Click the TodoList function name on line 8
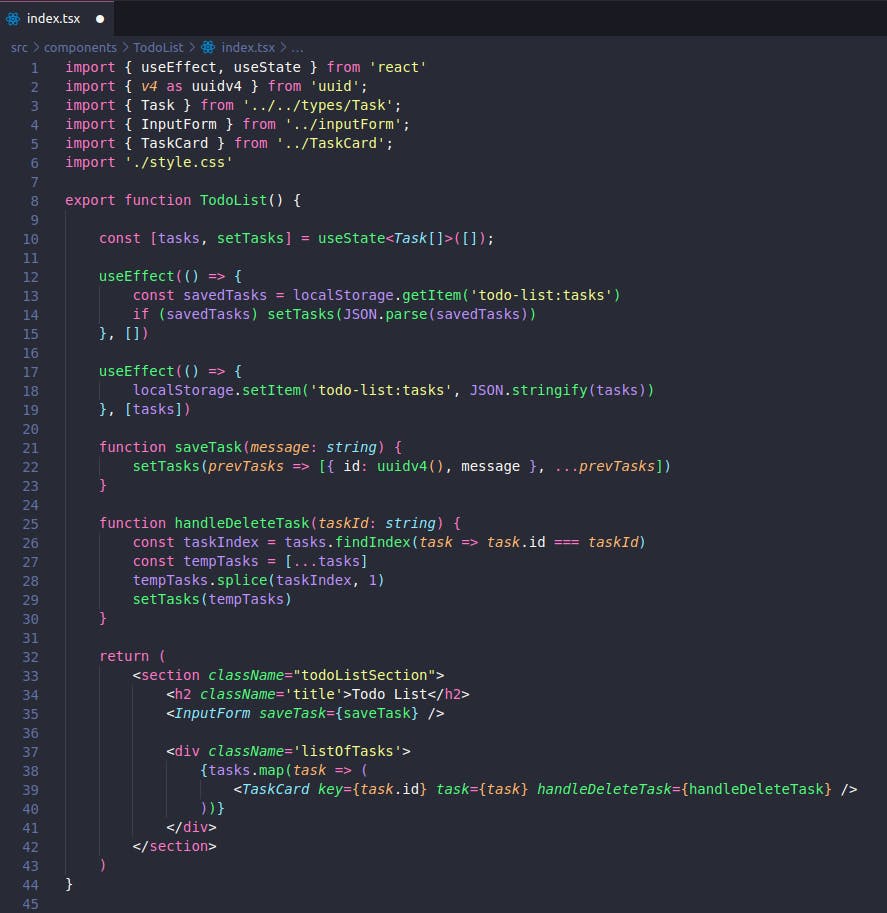 [234, 200]
